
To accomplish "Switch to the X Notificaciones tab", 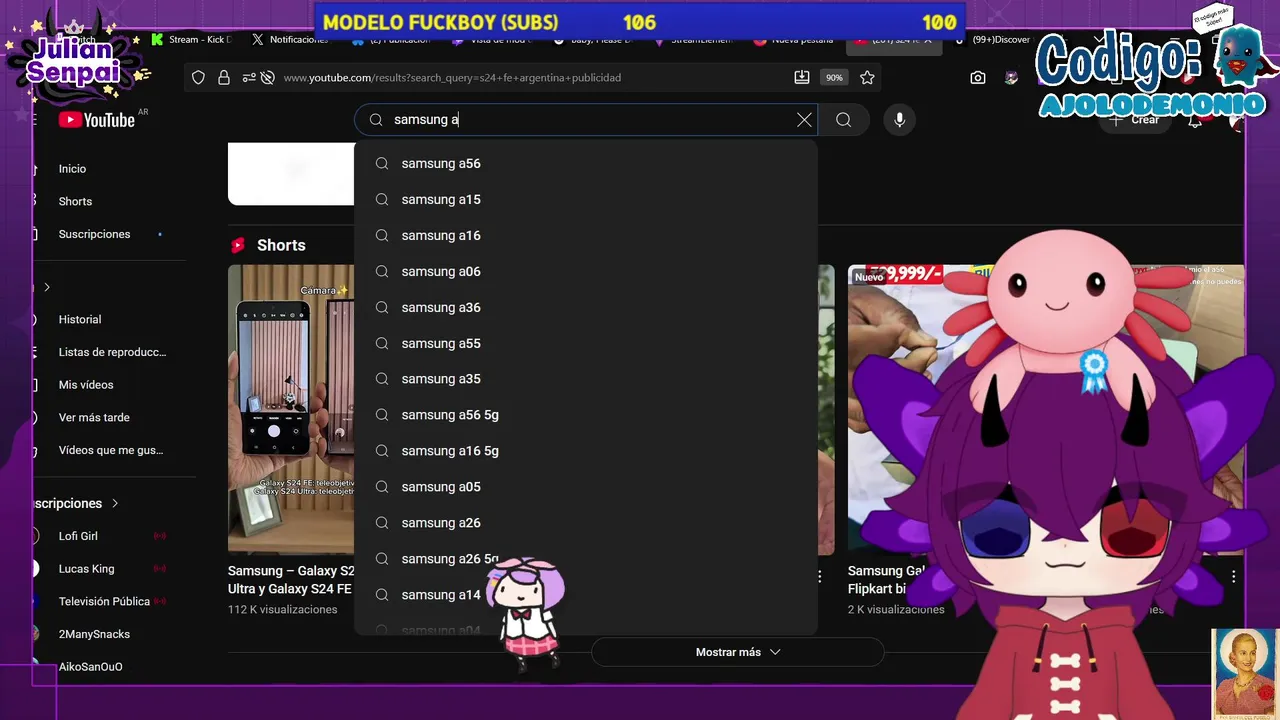I will [x=290, y=40].
